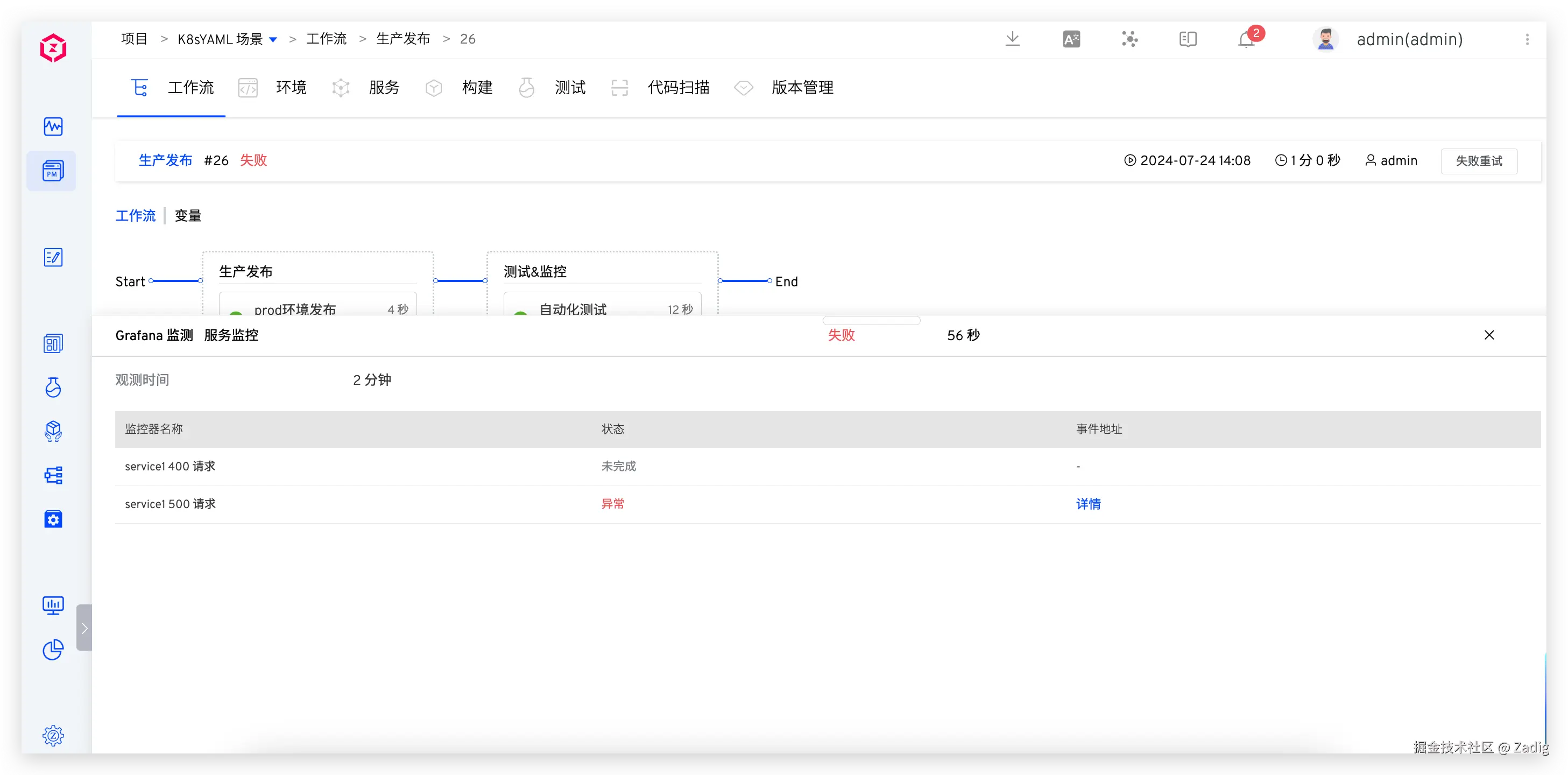The width and height of the screenshot is (1568, 775).
Task: Click the documentation book icon
Action: tap(1188, 40)
